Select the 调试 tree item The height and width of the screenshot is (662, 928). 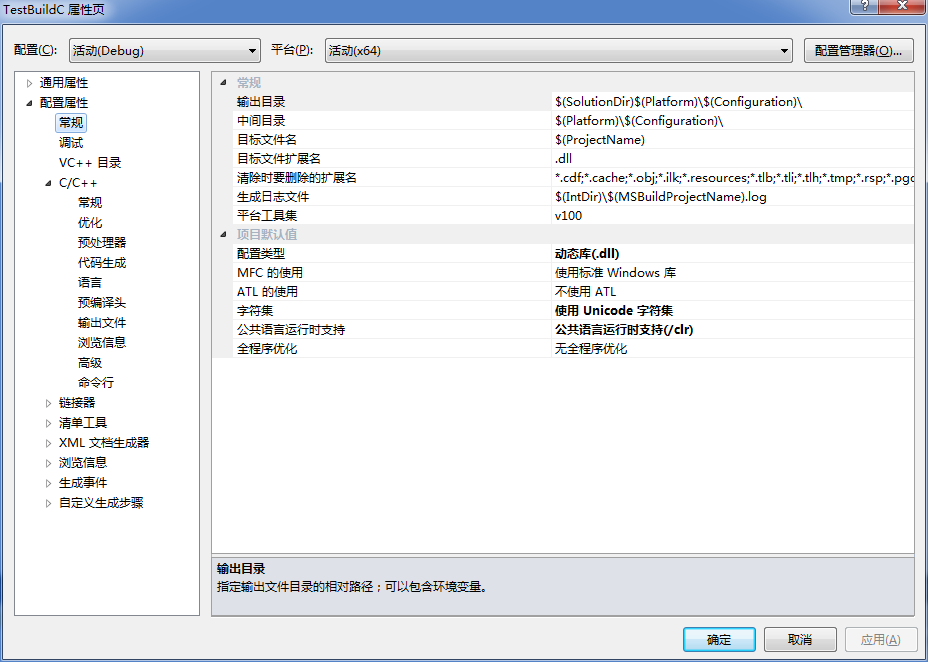[x=71, y=143]
